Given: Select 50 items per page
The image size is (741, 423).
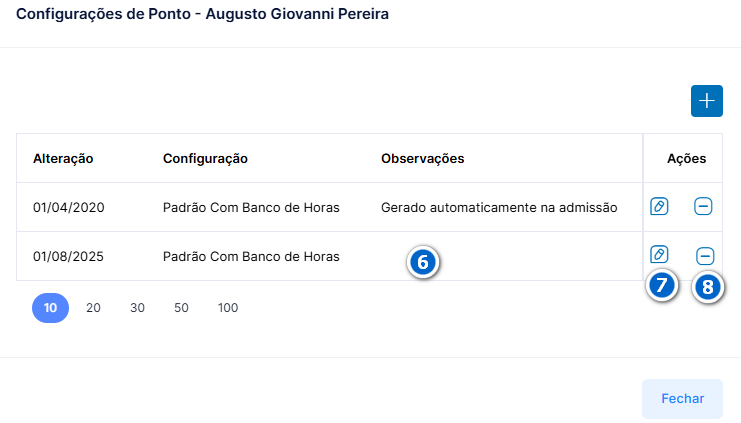Looking at the screenshot, I should click(x=181, y=308).
